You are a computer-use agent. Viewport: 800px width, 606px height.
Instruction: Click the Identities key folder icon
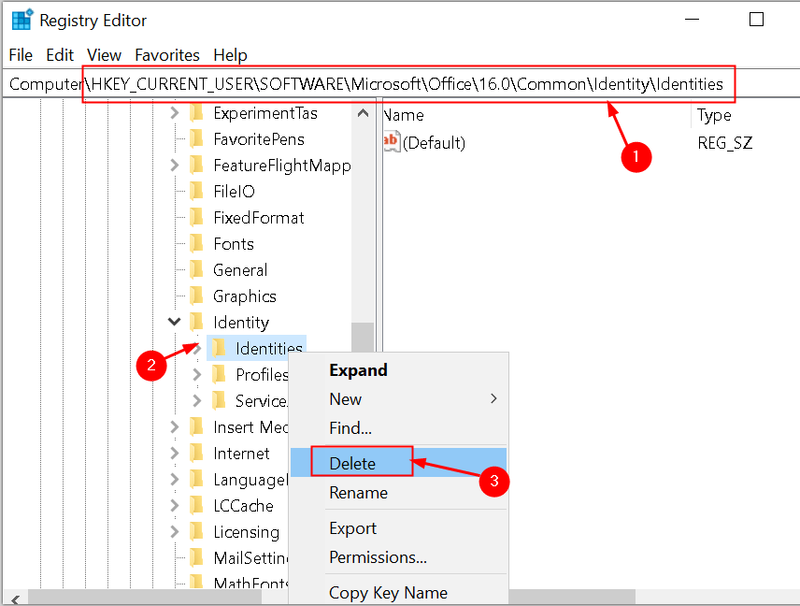(219, 348)
